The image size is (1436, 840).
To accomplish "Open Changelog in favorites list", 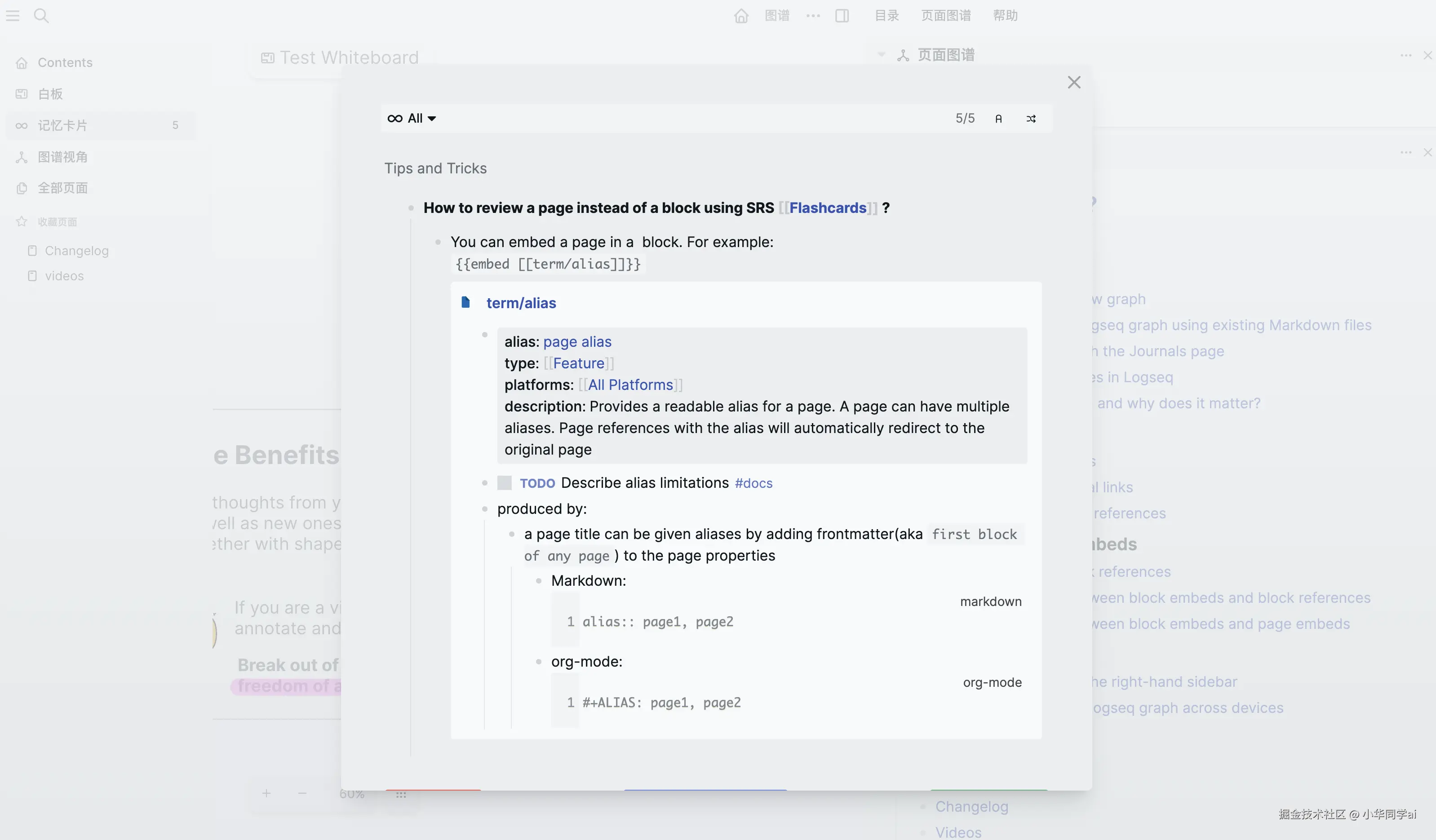I will [x=76, y=251].
